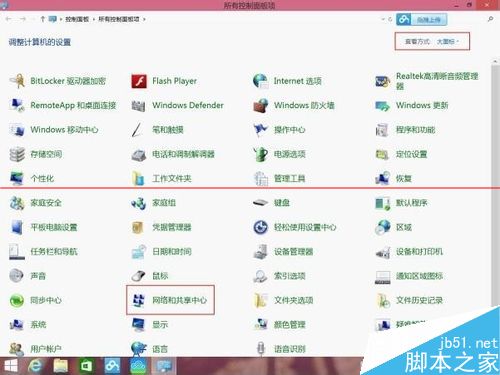Open 电话和调制解调器 icon
Image resolution: width=500 pixels, height=375 pixels.
[x=139, y=154]
